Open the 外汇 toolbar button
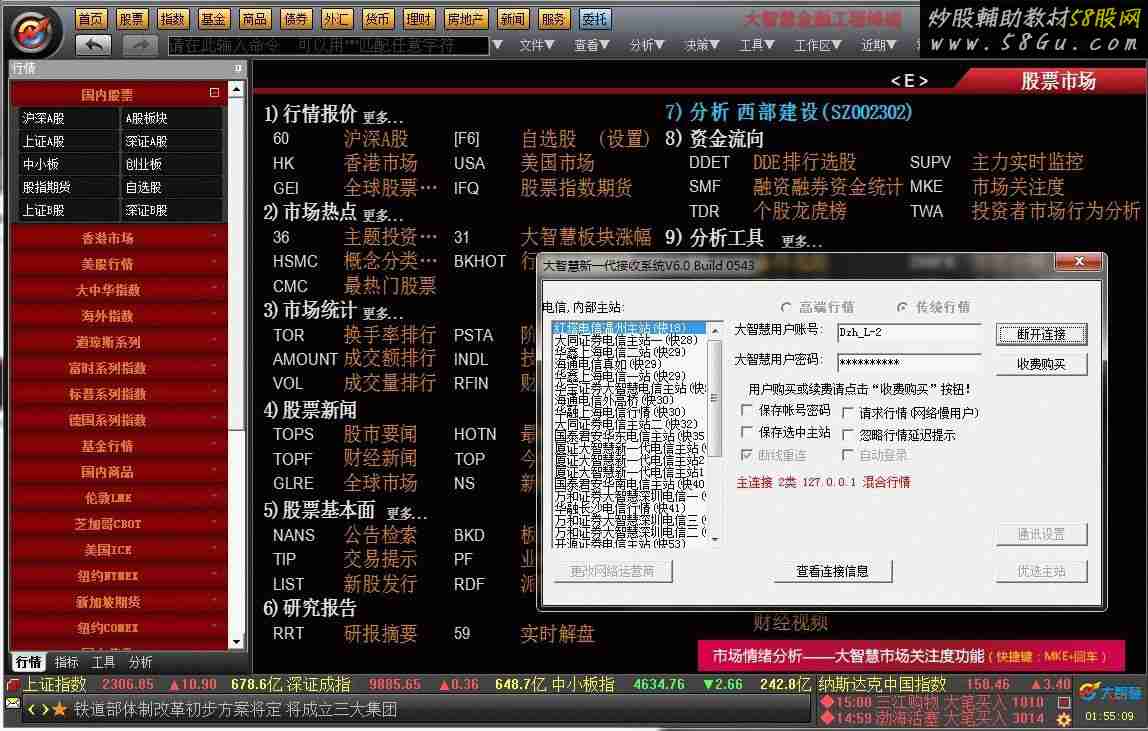The height and width of the screenshot is (731, 1148). 337,19
